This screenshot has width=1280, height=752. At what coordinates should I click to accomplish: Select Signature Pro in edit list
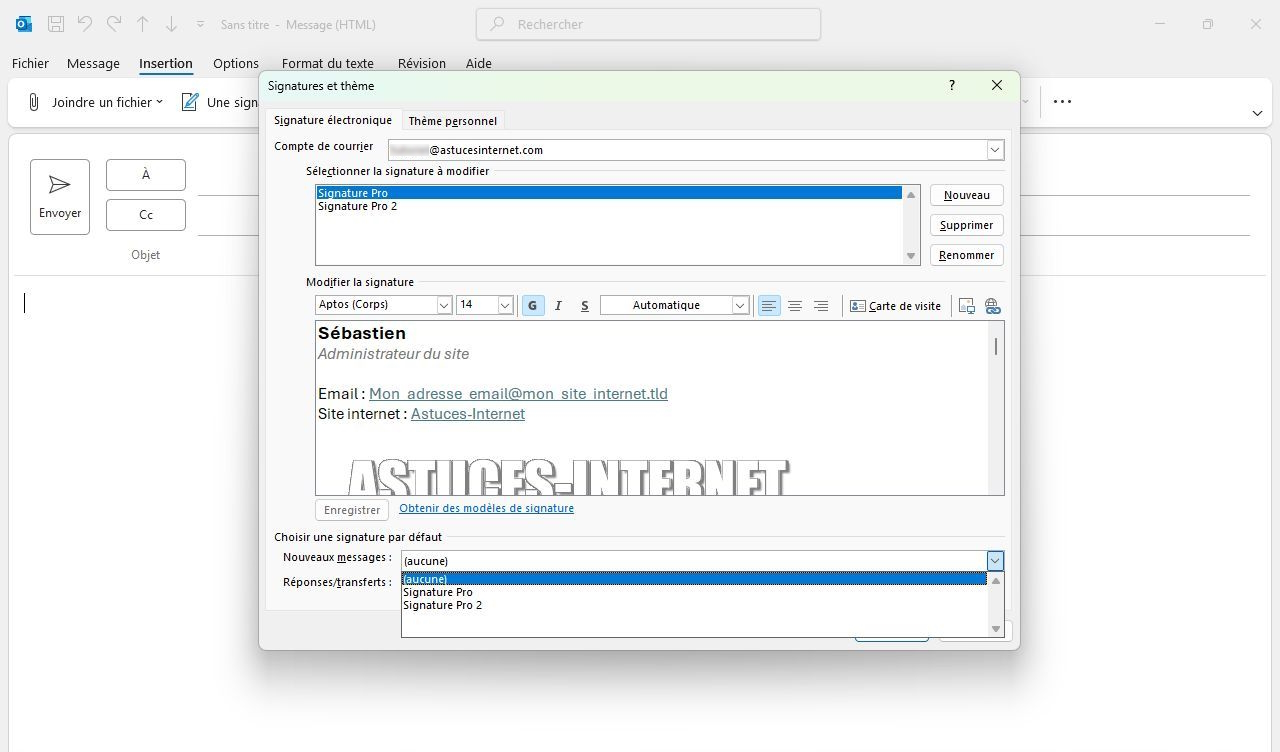[609, 193]
